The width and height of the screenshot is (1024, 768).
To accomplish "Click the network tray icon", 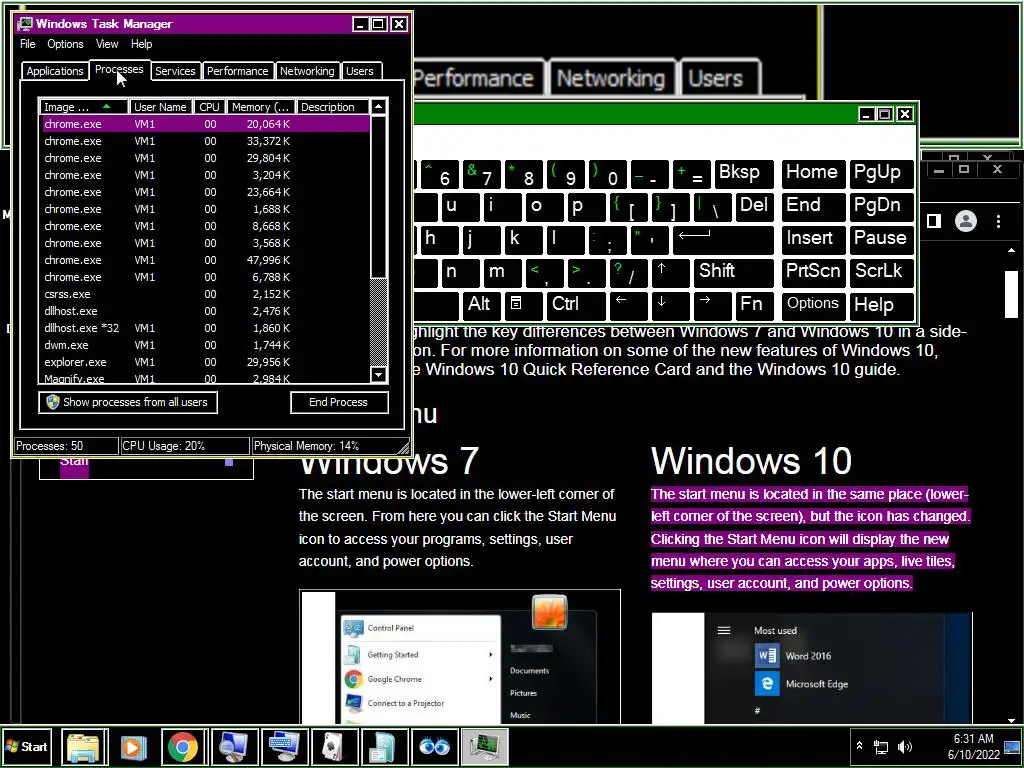I will [x=881, y=747].
